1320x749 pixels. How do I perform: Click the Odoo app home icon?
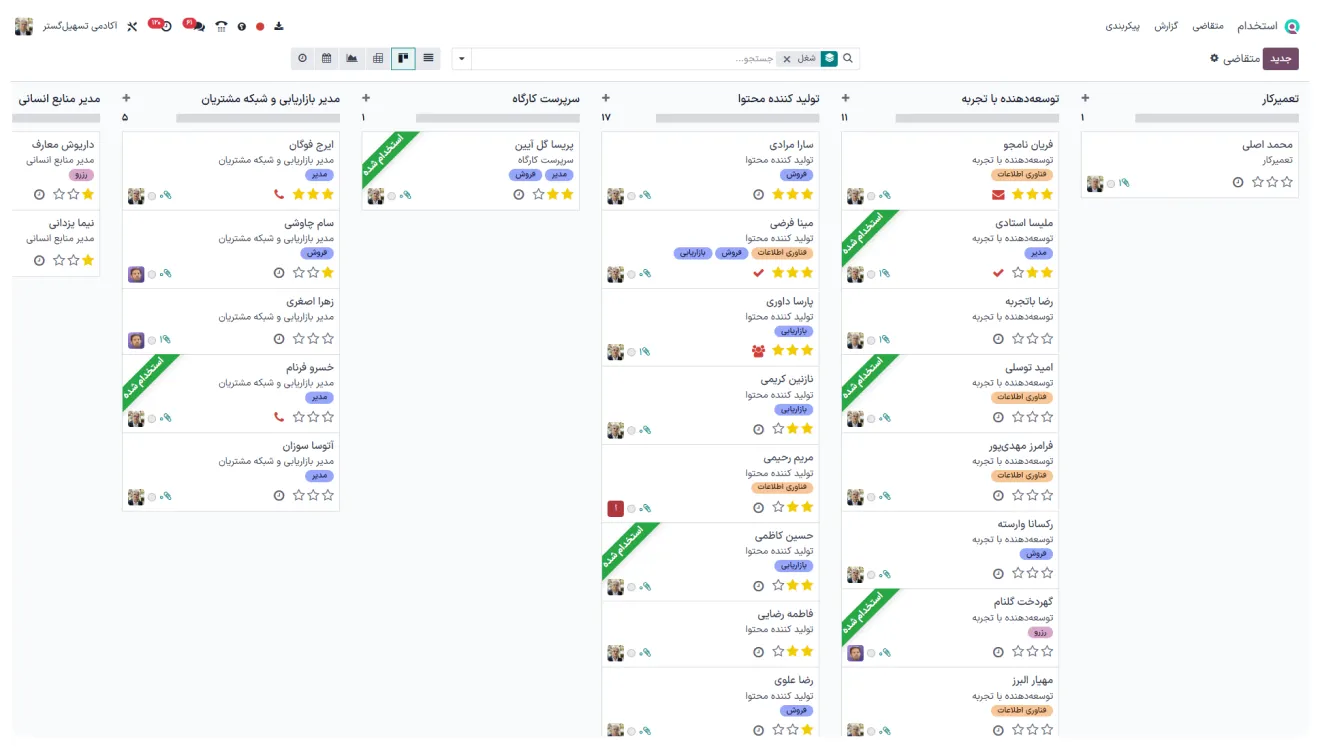point(1292,26)
